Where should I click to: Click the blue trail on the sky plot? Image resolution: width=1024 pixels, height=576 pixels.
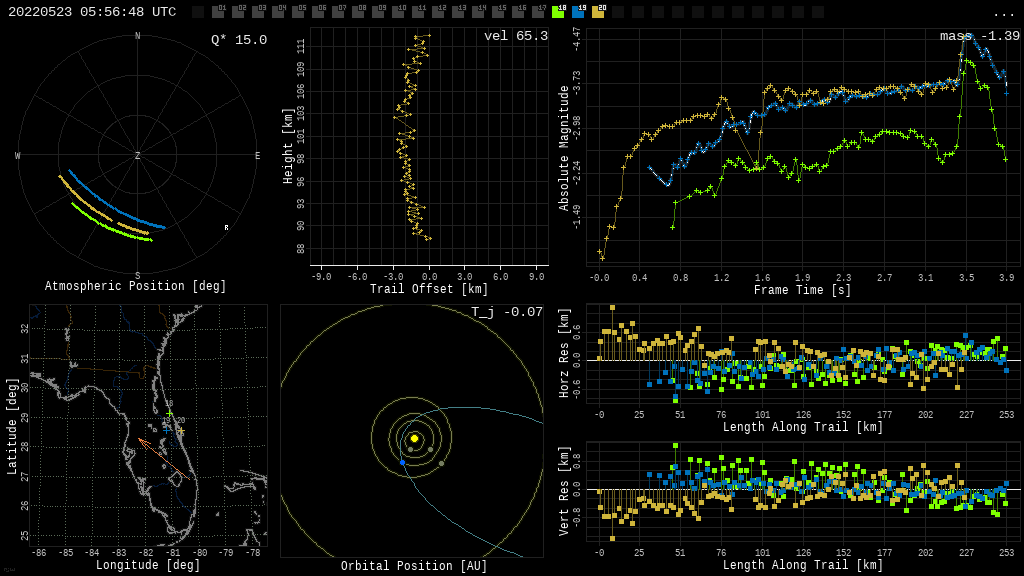point(110,205)
